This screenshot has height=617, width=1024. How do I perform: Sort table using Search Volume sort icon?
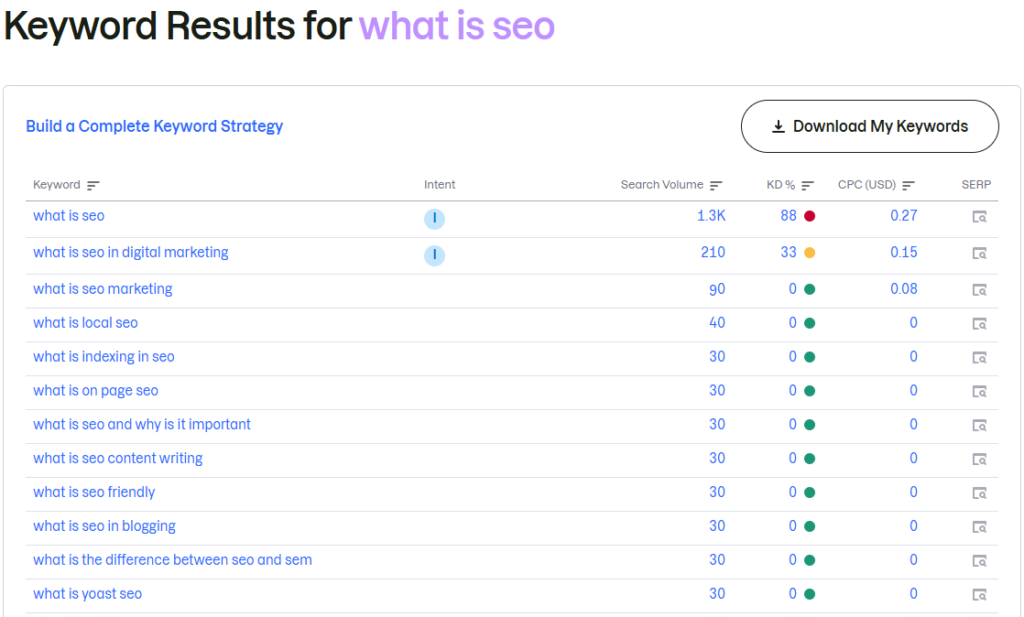point(716,185)
